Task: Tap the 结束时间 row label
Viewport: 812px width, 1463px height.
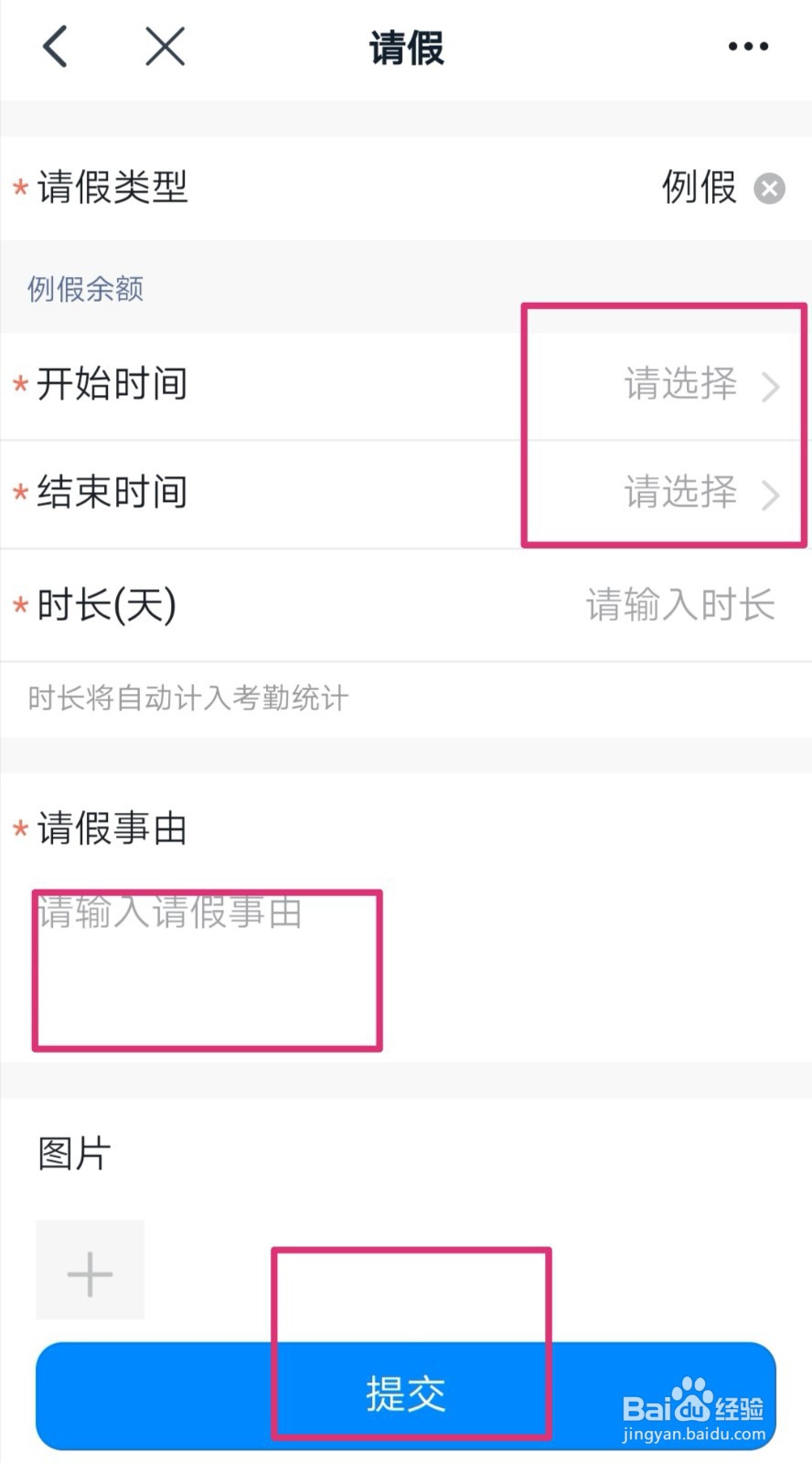Action: [x=112, y=492]
